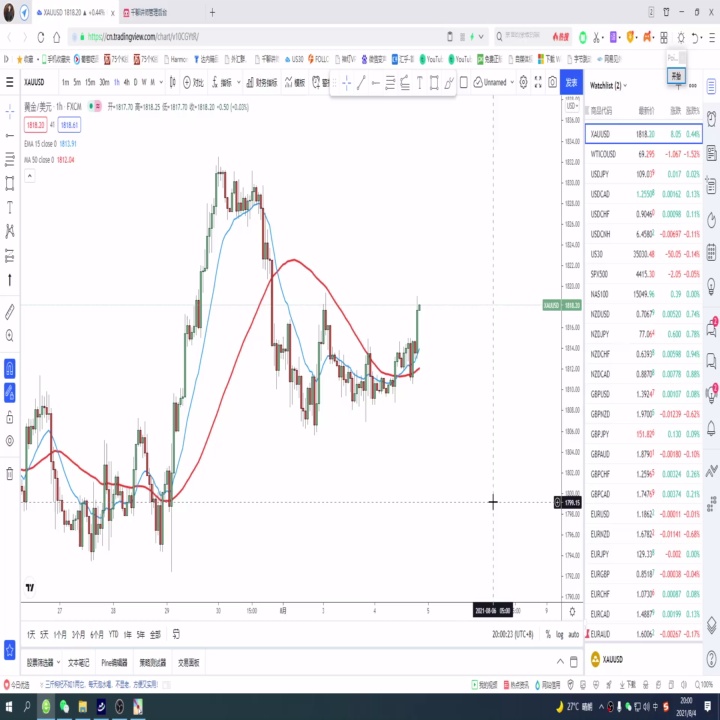This screenshot has width=720, height=720.
Task: Expand the Watchlist (2) dropdown
Action: (608, 85)
